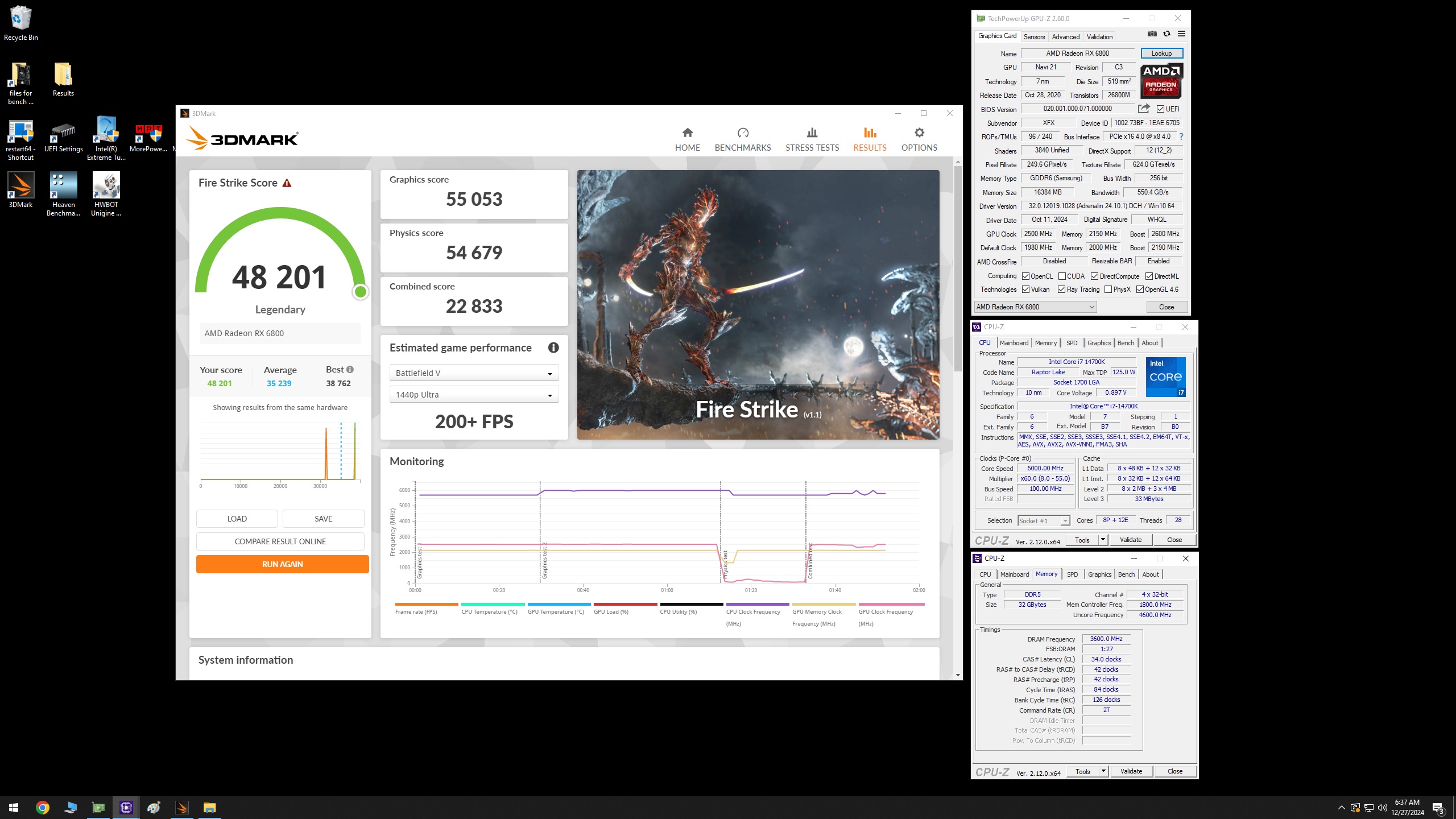
Task: Switch to the Sensors tab in GPU-Z
Action: [1034, 37]
